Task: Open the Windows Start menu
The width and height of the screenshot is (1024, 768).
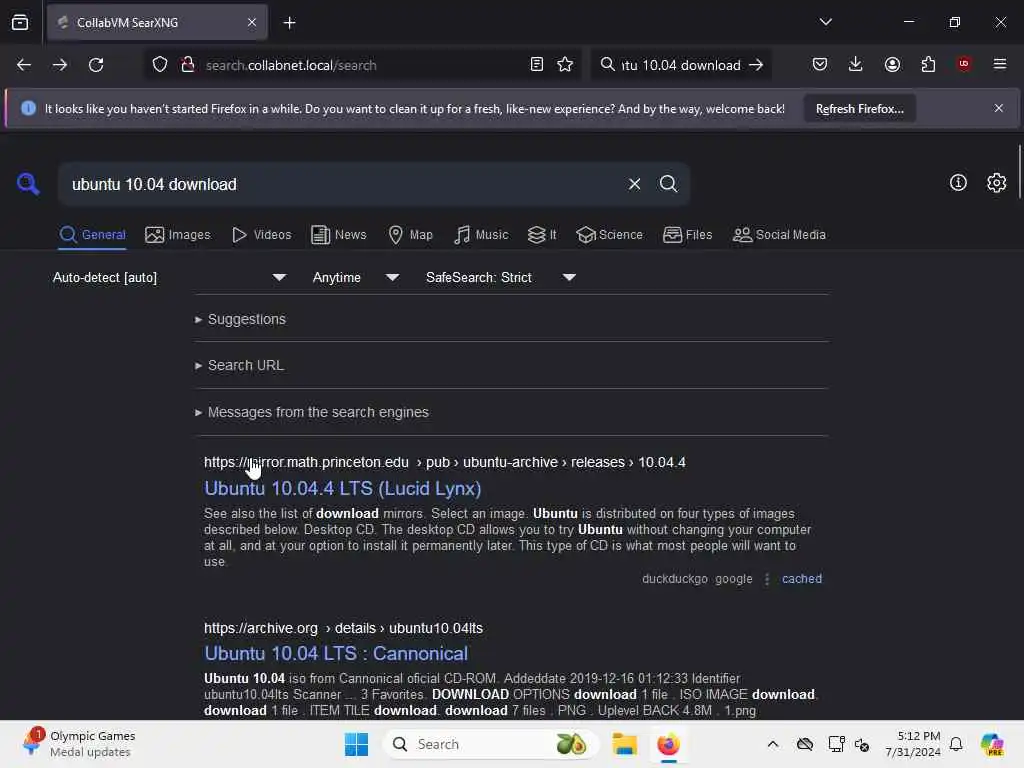Action: click(x=356, y=744)
